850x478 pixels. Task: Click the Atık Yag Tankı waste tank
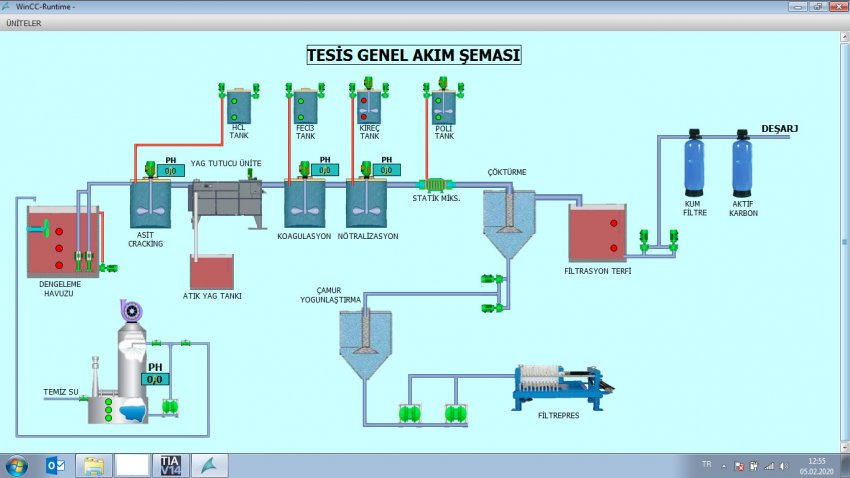pos(211,272)
